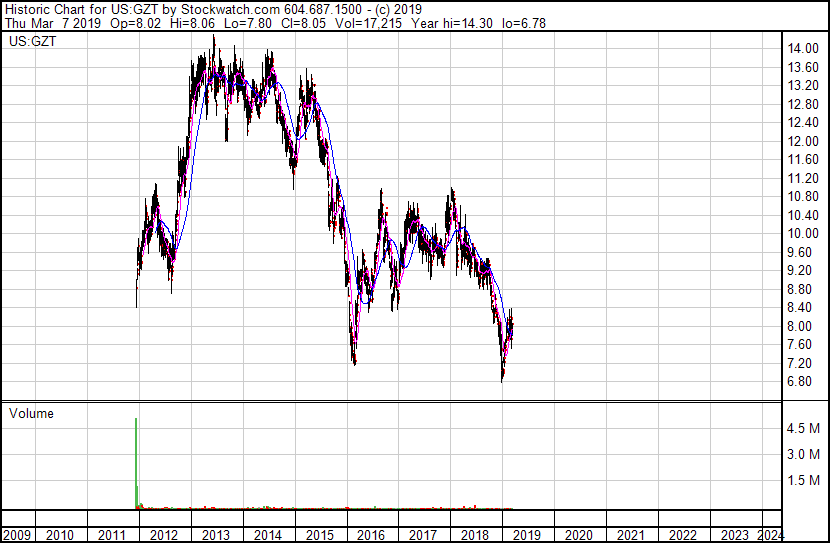This screenshot has width=830, height=543.
Task: Click the 7.60 price axis label
Action: (x=799, y=345)
